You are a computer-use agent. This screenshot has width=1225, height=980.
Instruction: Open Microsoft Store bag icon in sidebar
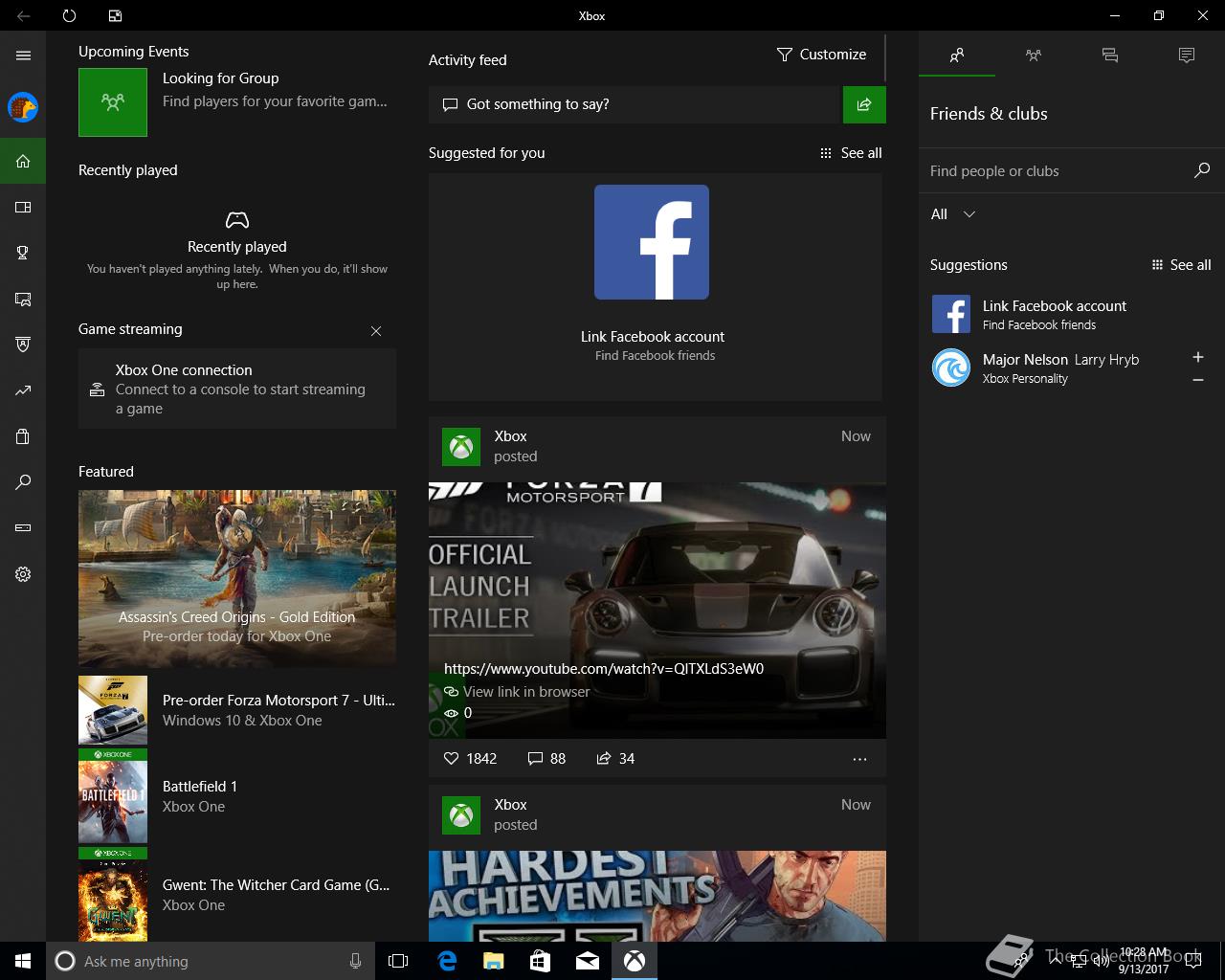pos(23,436)
